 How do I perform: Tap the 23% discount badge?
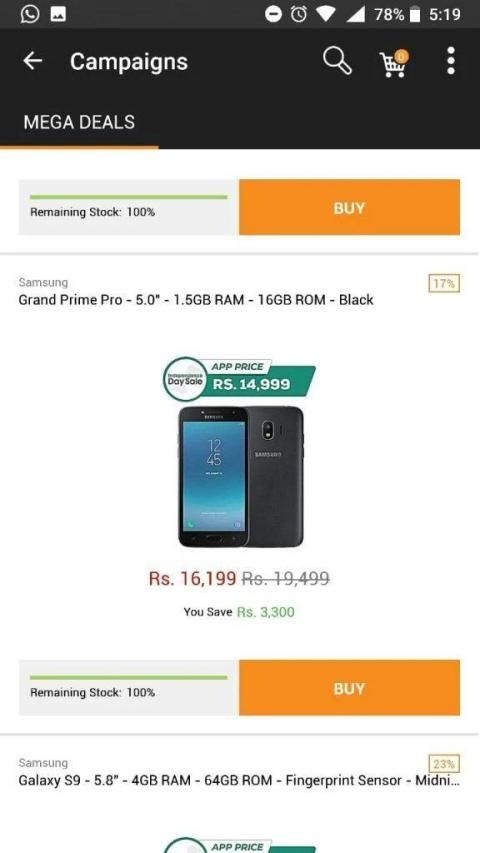point(444,764)
